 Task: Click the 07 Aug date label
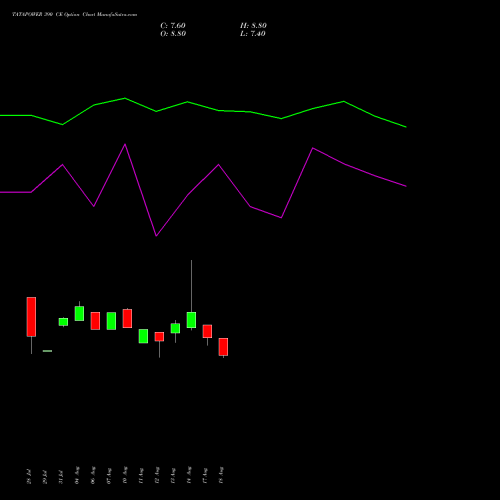point(109,476)
